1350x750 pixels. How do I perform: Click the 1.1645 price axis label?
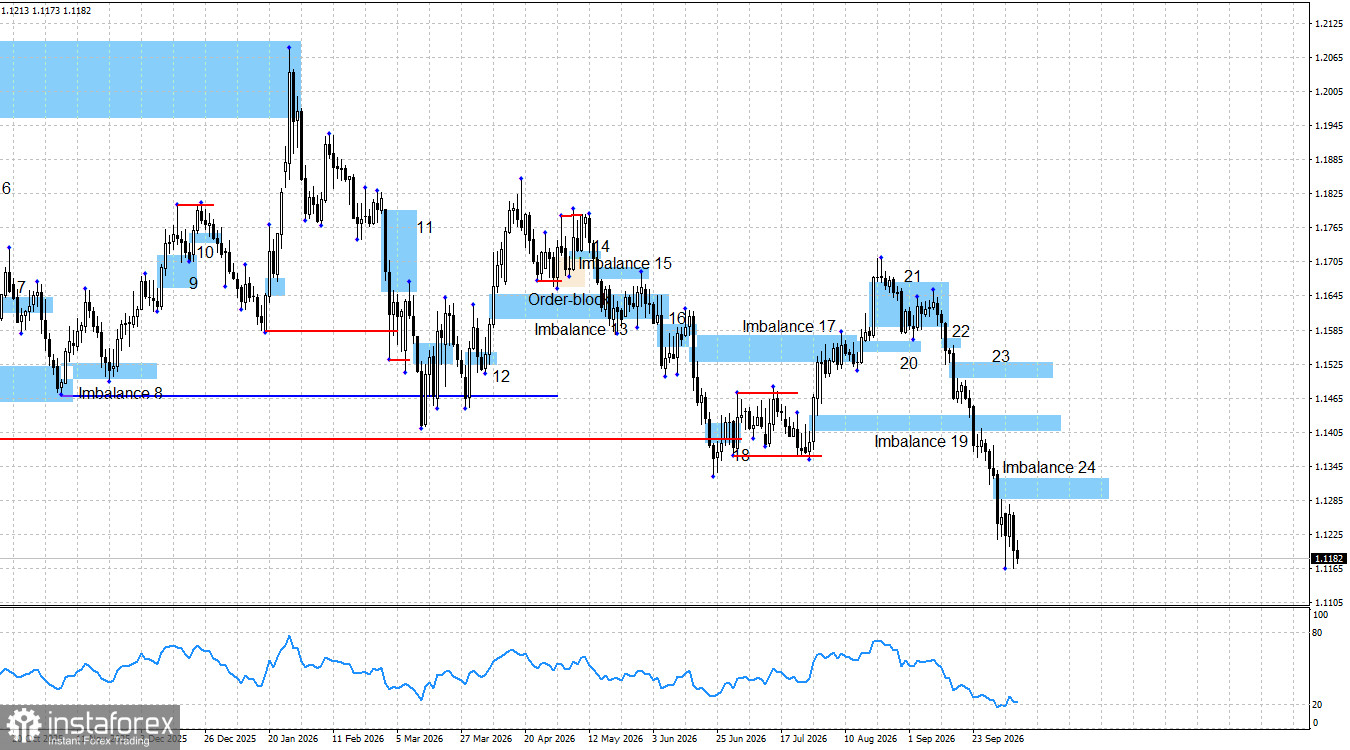point(1329,296)
